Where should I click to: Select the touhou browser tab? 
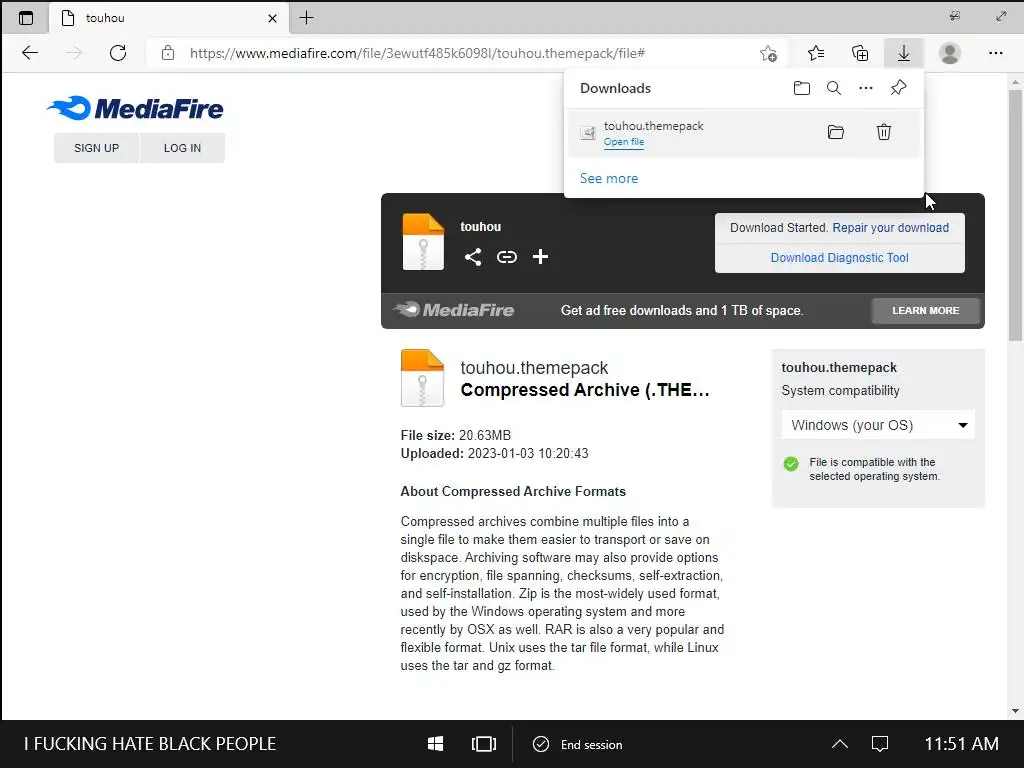[x=167, y=18]
